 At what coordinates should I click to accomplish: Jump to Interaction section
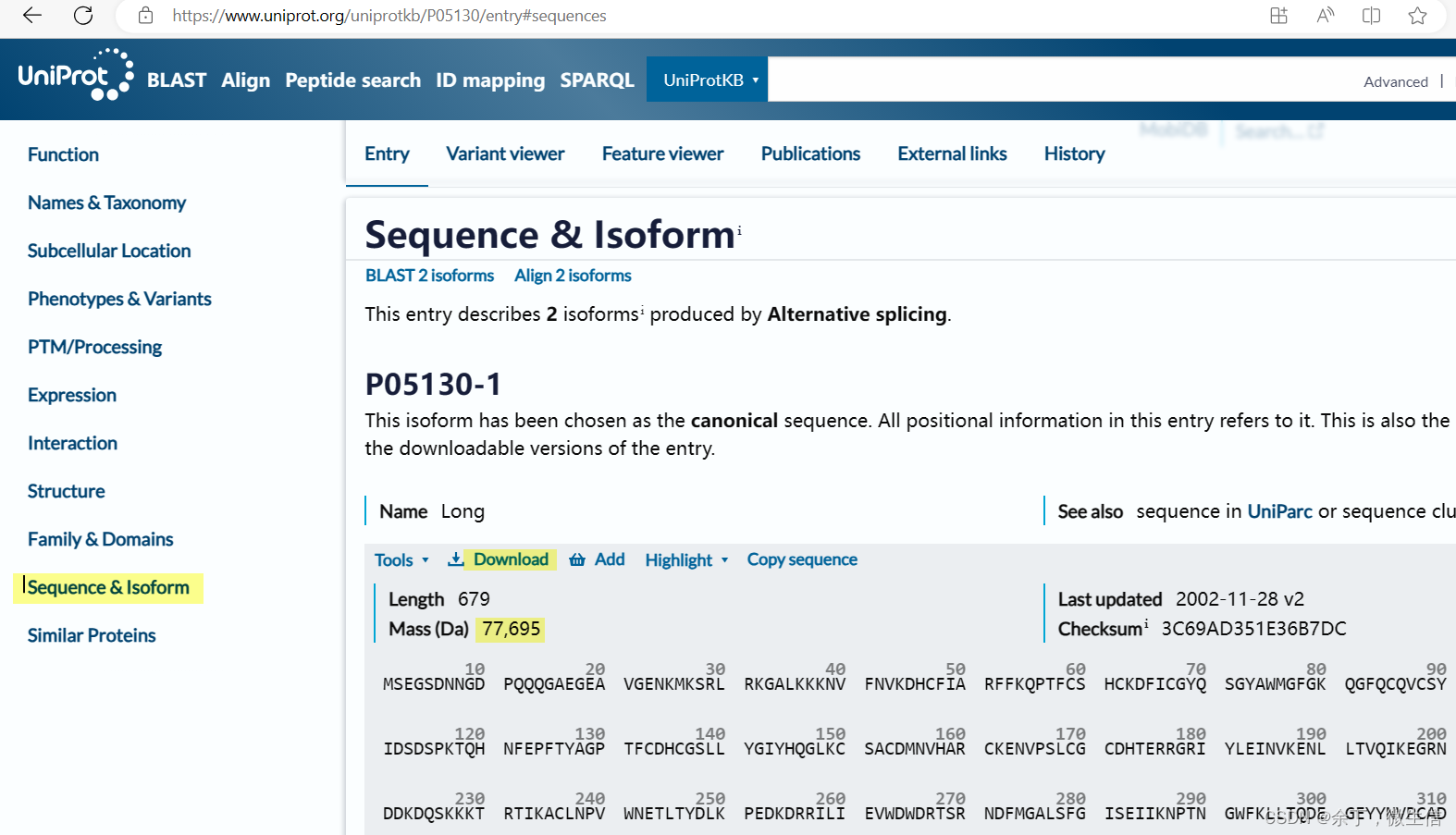(72, 443)
